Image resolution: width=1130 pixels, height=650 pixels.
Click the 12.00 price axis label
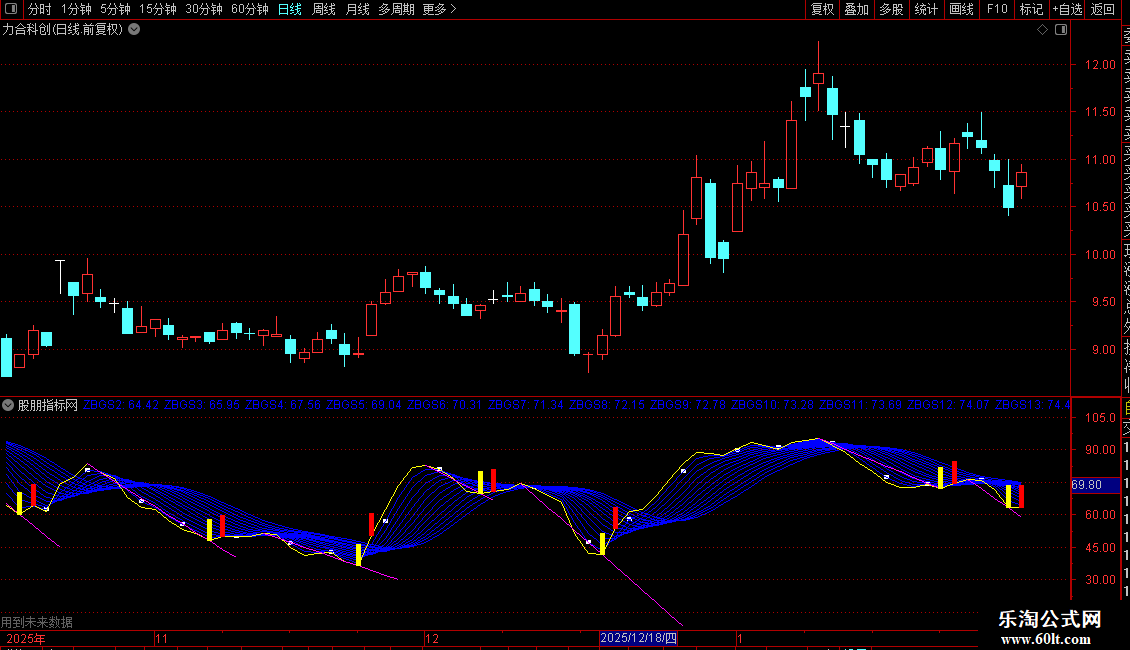tap(1100, 64)
